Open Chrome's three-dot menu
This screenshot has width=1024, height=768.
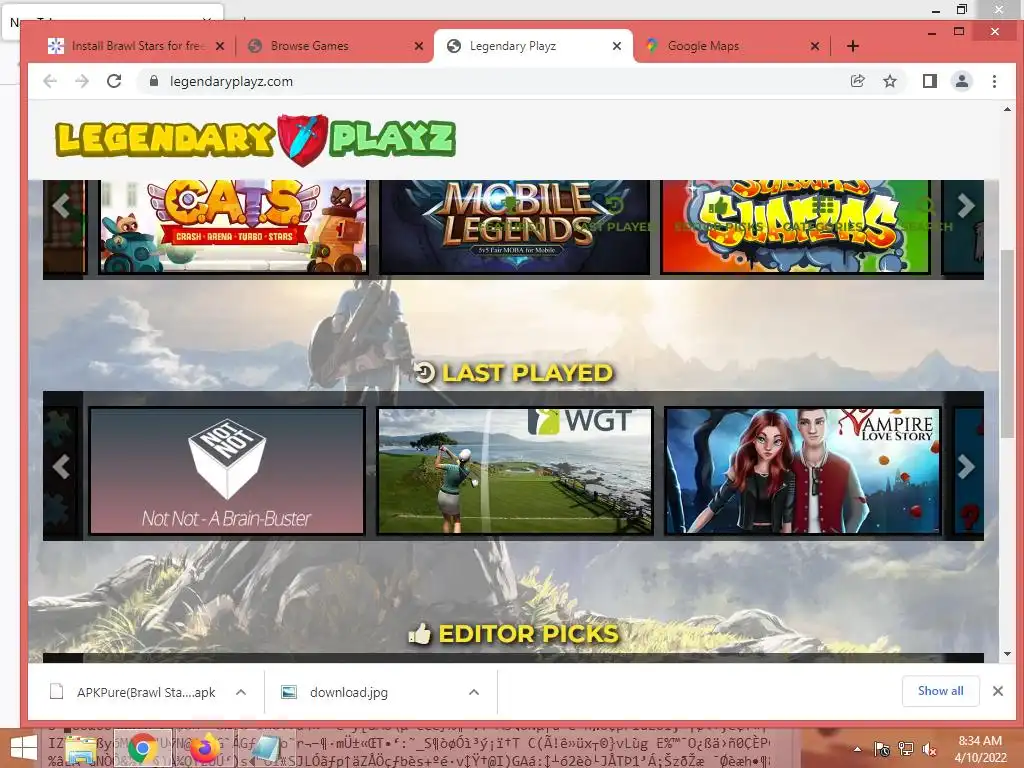coord(994,81)
